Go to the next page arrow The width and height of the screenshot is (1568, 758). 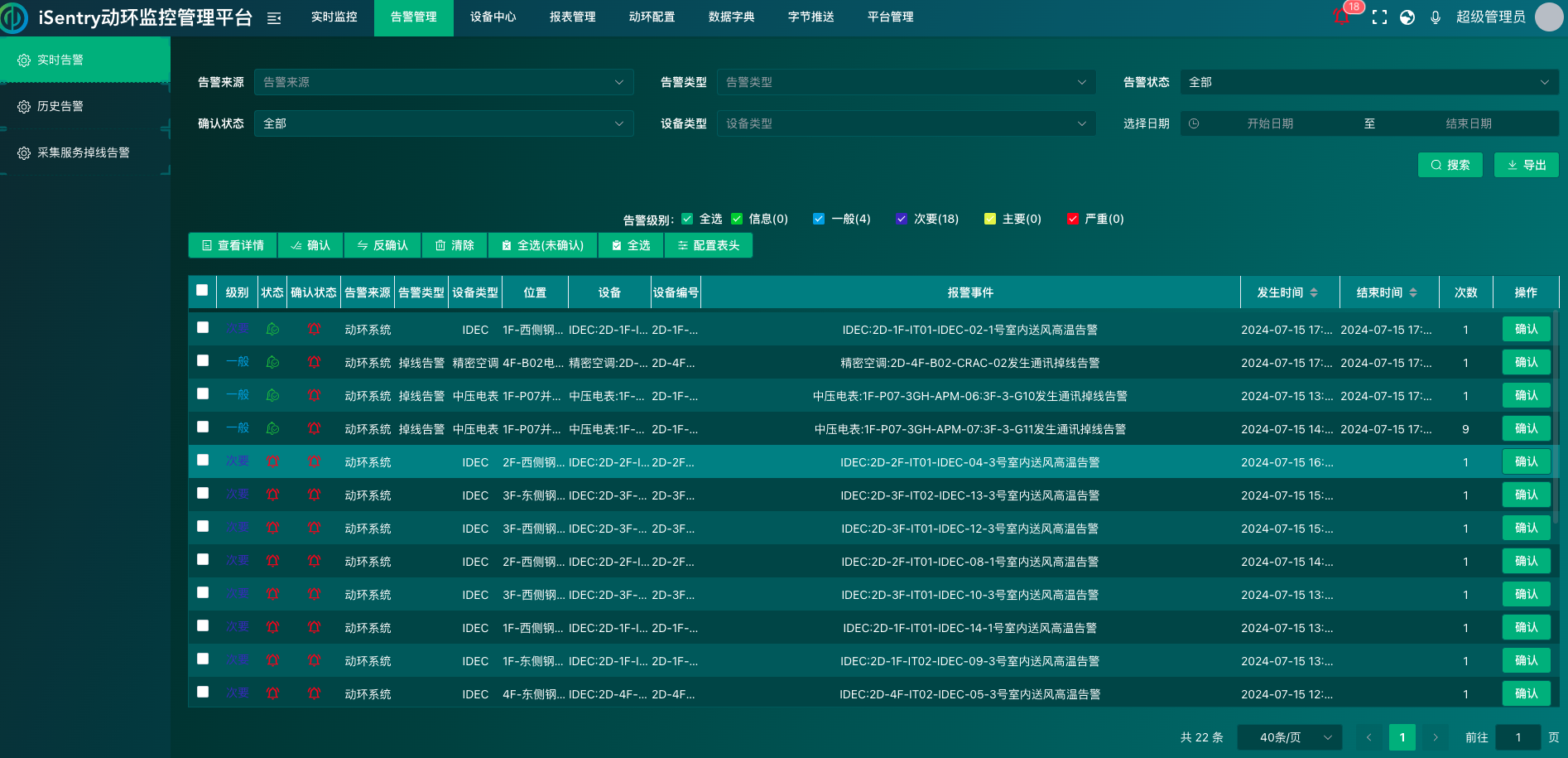[x=1436, y=737]
